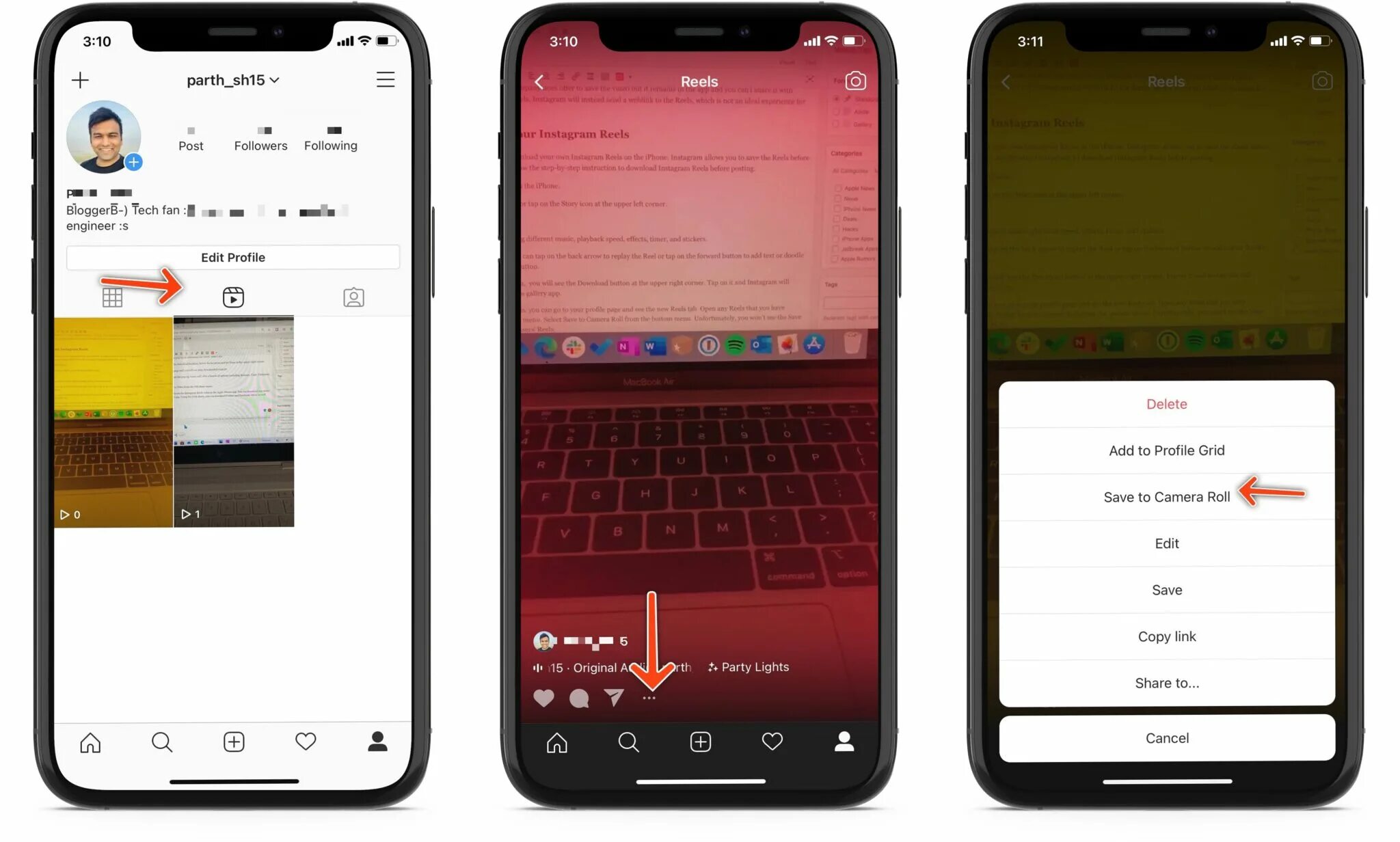Tap the Cancel button in action sheet

1167,738
